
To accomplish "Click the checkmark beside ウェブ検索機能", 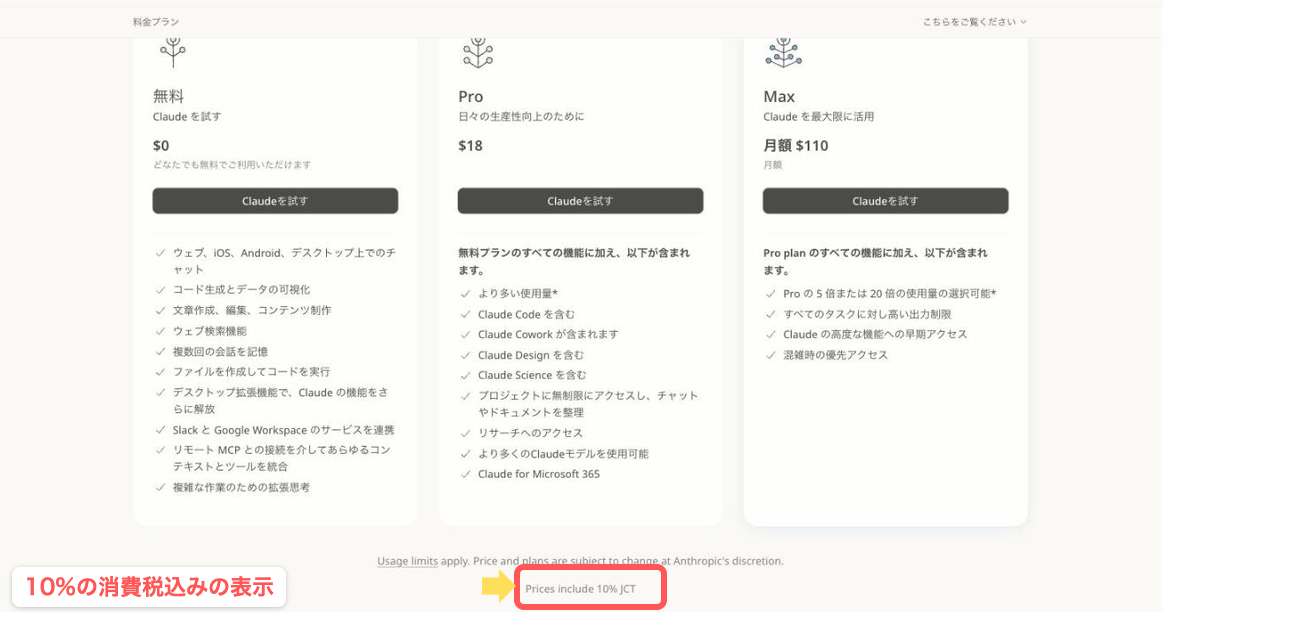I will point(161,331).
